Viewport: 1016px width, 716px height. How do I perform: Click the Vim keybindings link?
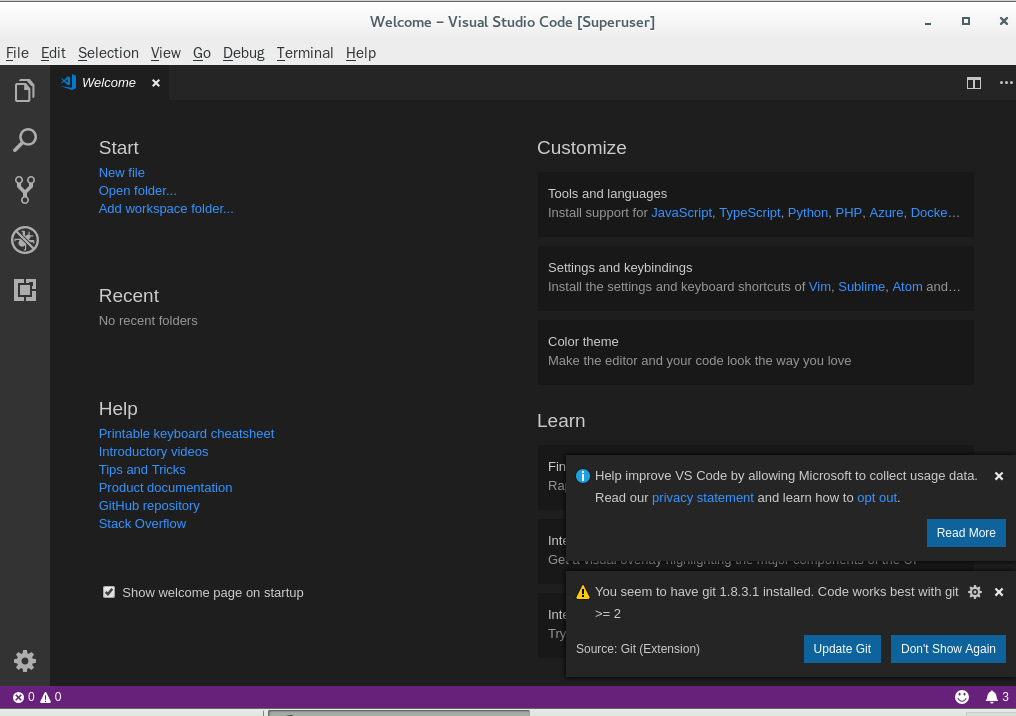(x=819, y=287)
